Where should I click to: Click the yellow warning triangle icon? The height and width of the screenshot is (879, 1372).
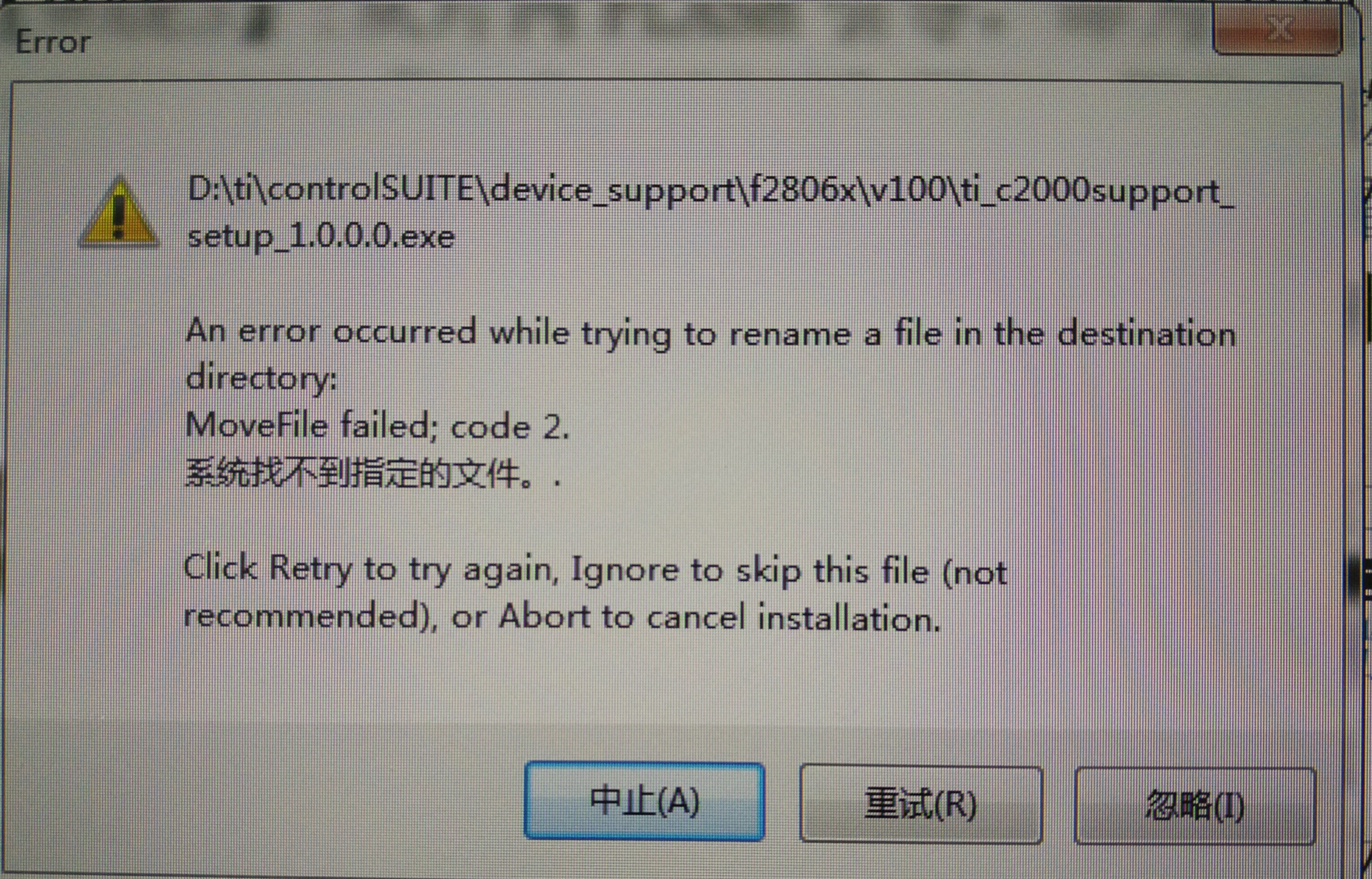(119, 213)
